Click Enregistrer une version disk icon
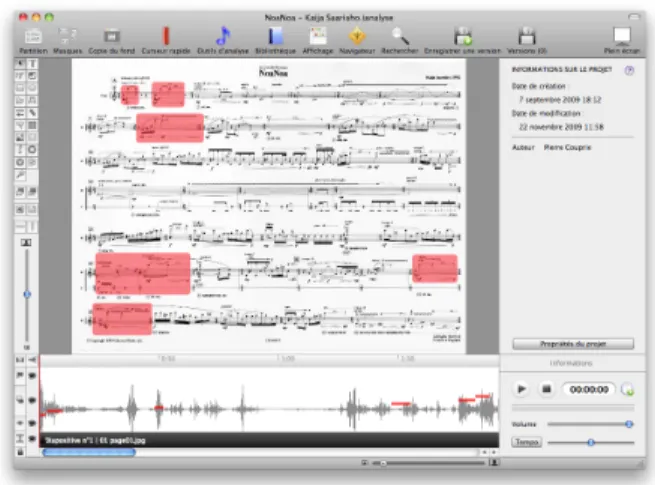 [x=463, y=36]
